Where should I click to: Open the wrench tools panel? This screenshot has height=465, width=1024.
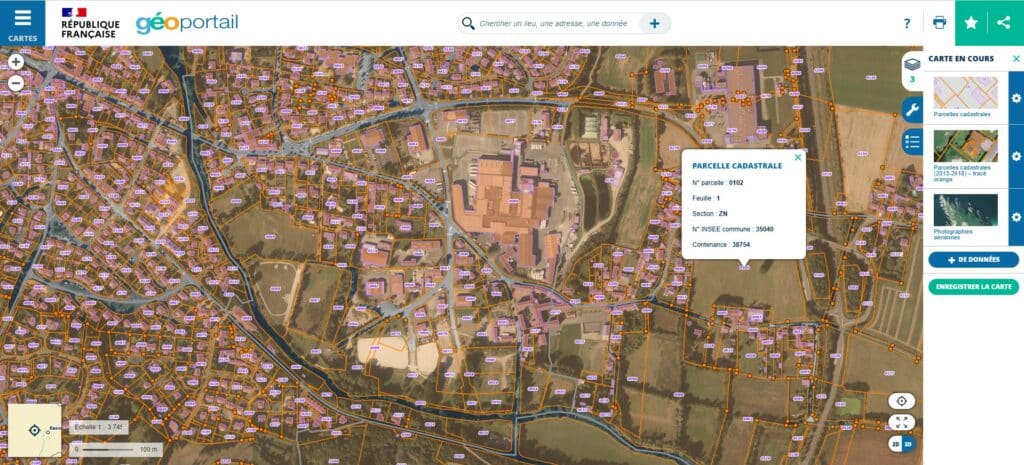[x=911, y=110]
